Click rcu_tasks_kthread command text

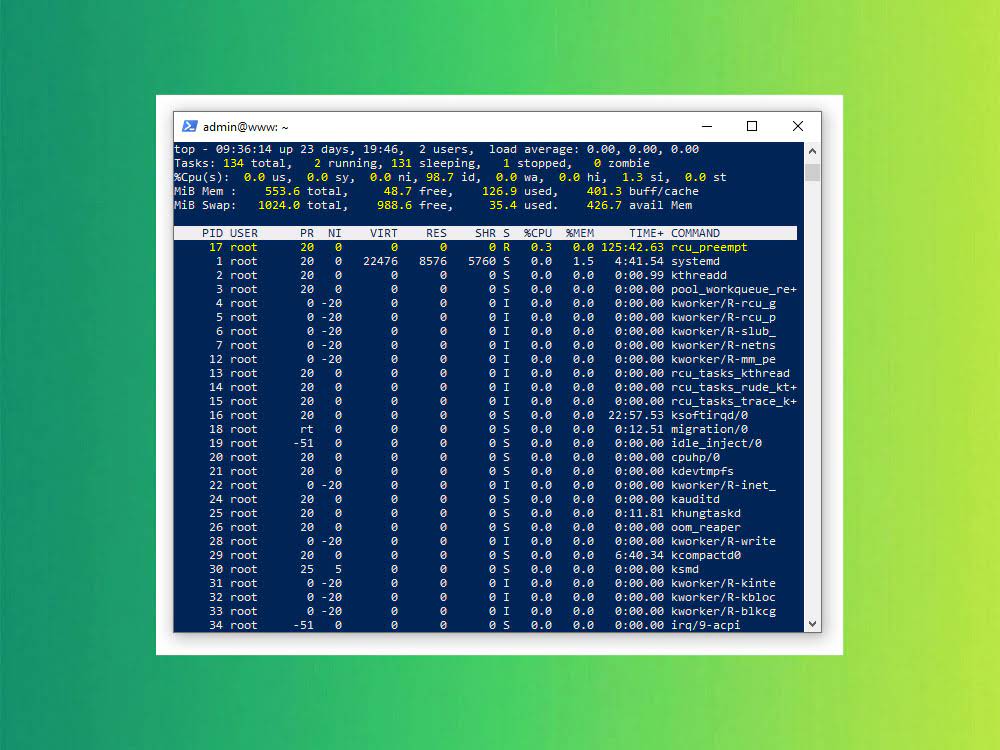730,374
